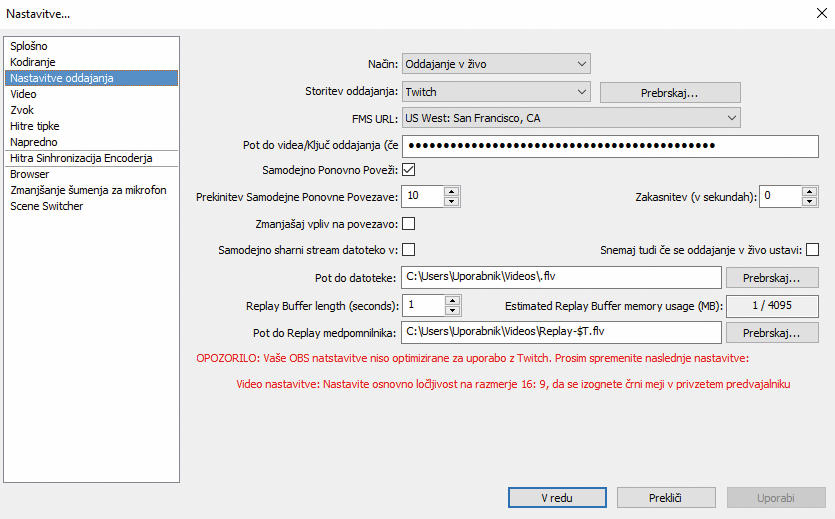Viewport: 835px width, 519px height.
Task: Click the Uporabi apply button
Action: (x=776, y=498)
